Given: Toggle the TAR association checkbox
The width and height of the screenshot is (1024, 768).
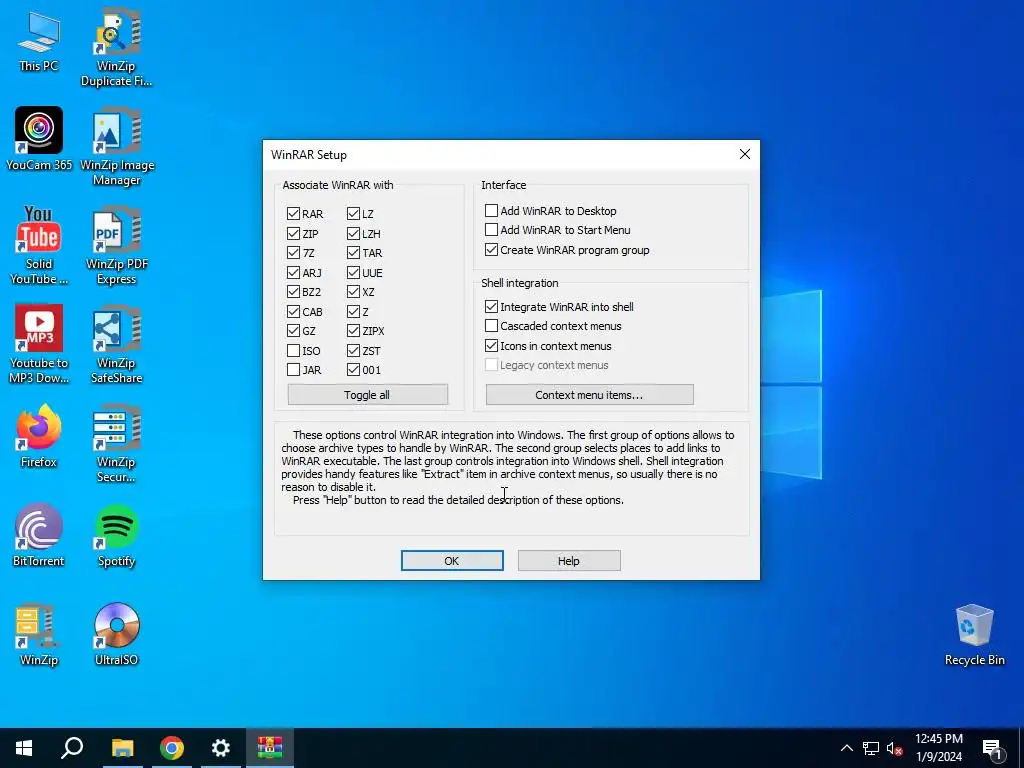Looking at the screenshot, I should point(353,253).
